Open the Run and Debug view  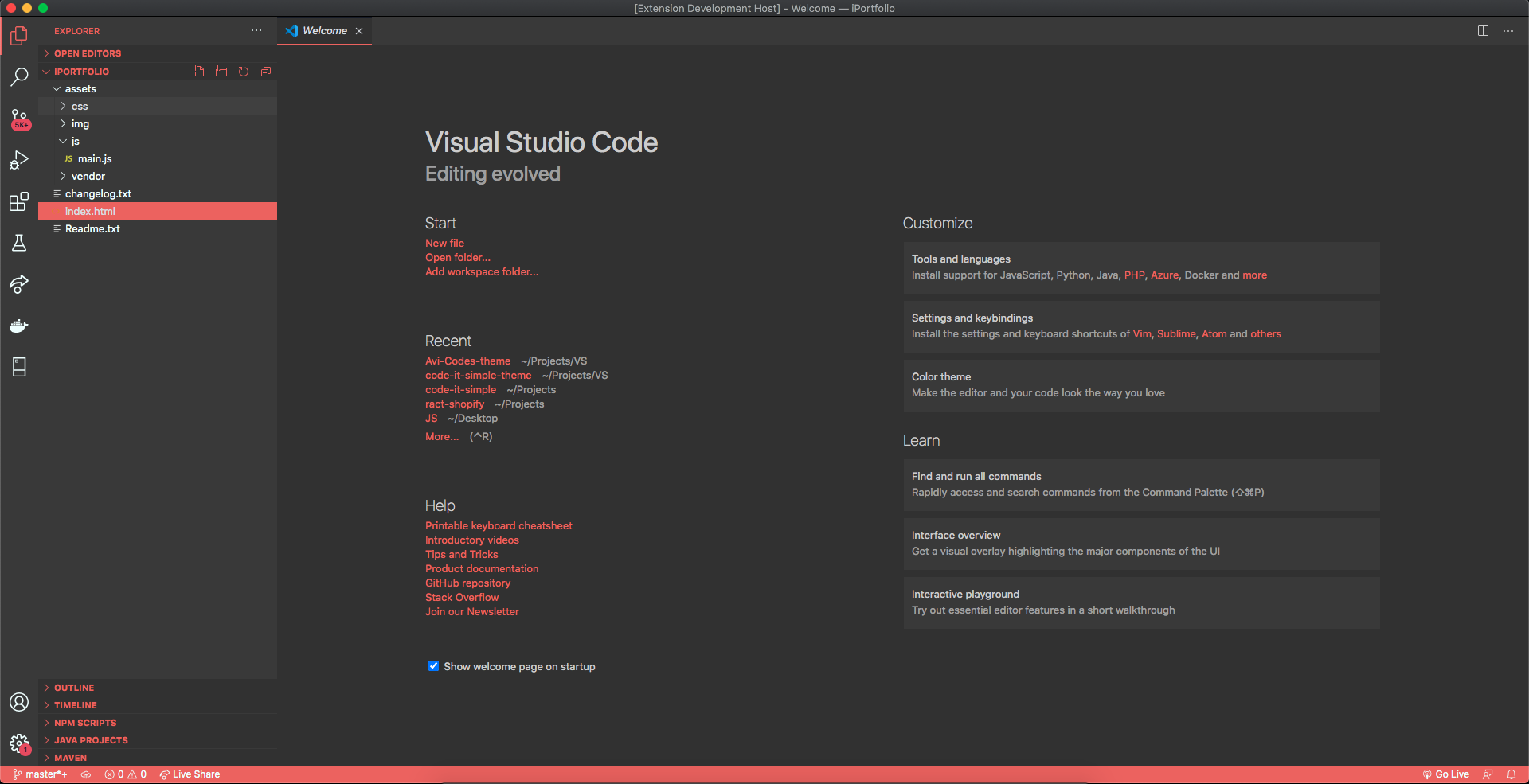(19, 161)
